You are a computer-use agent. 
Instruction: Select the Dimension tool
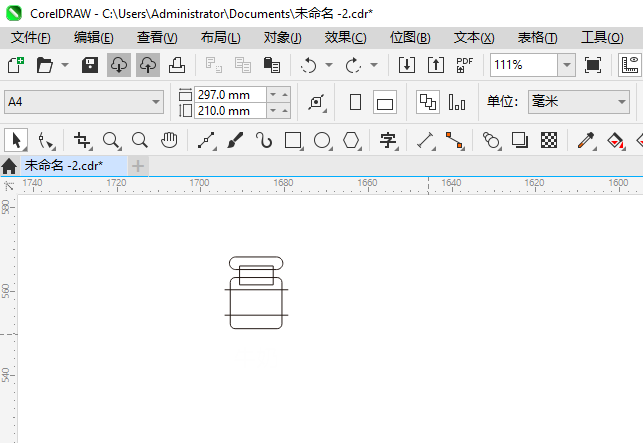[426, 140]
